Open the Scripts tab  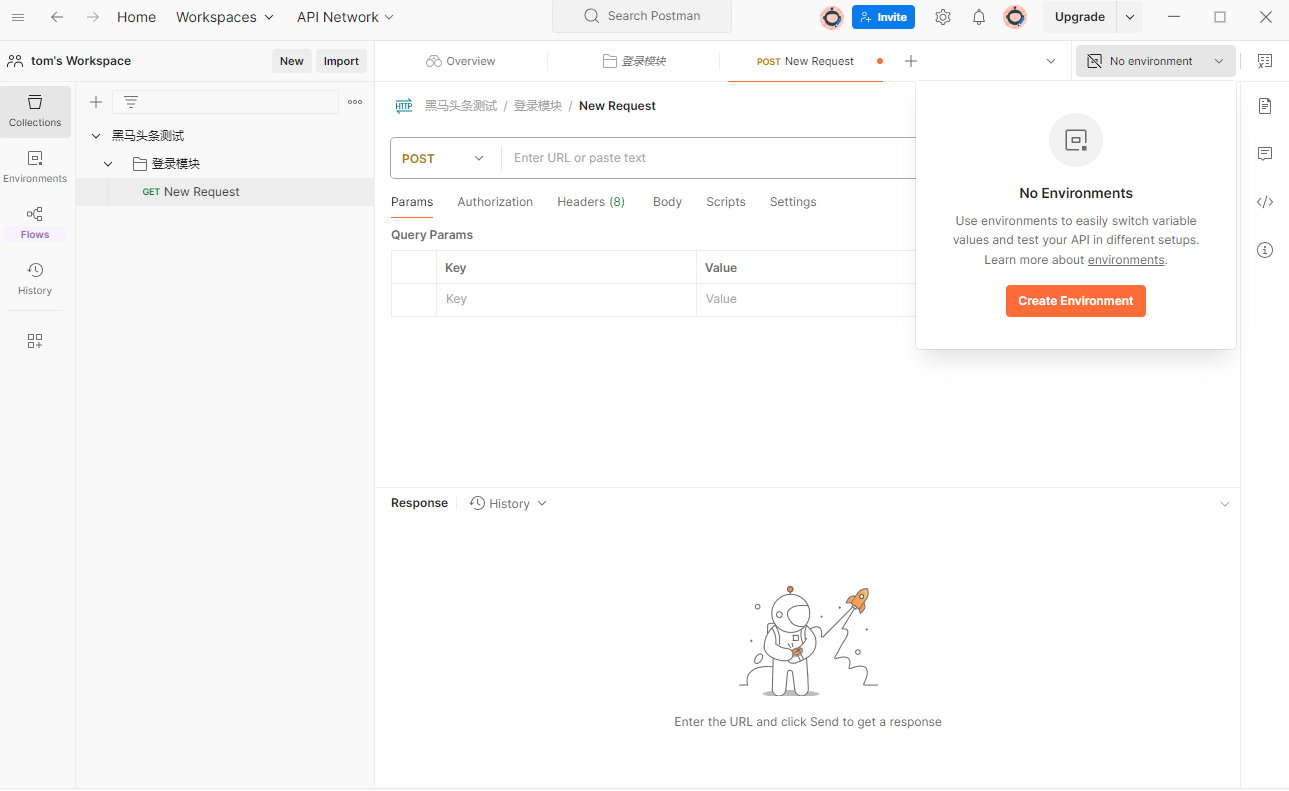pyautogui.click(x=726, y=202)
